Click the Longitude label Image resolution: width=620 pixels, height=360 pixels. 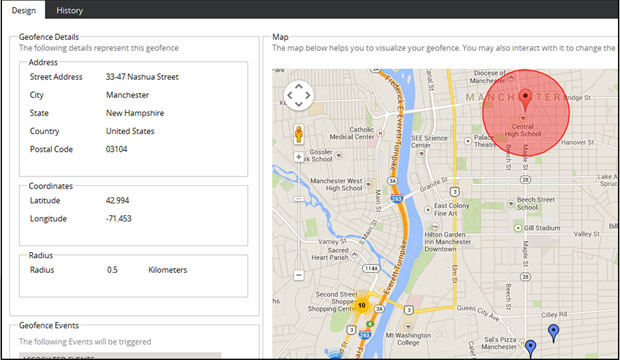48,218
